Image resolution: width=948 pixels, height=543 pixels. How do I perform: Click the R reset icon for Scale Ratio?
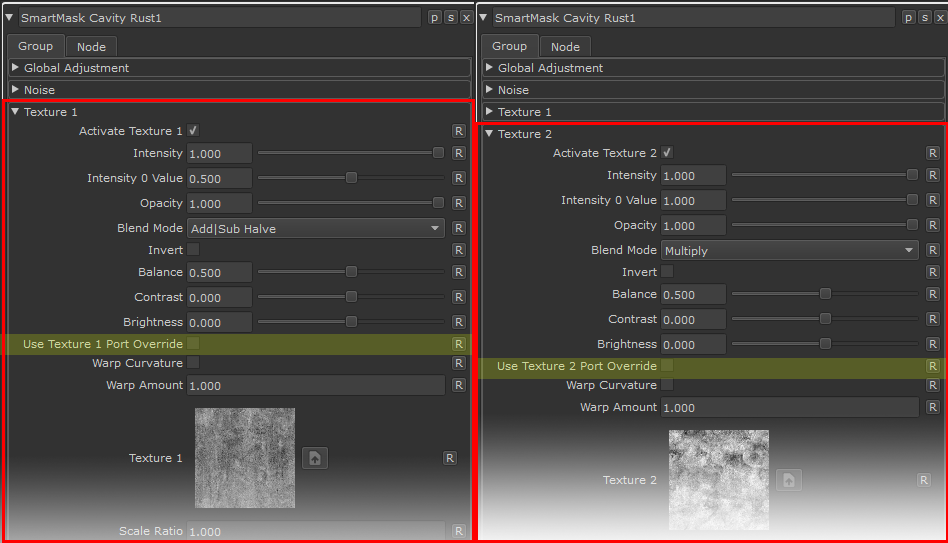(x=458, y=531)
